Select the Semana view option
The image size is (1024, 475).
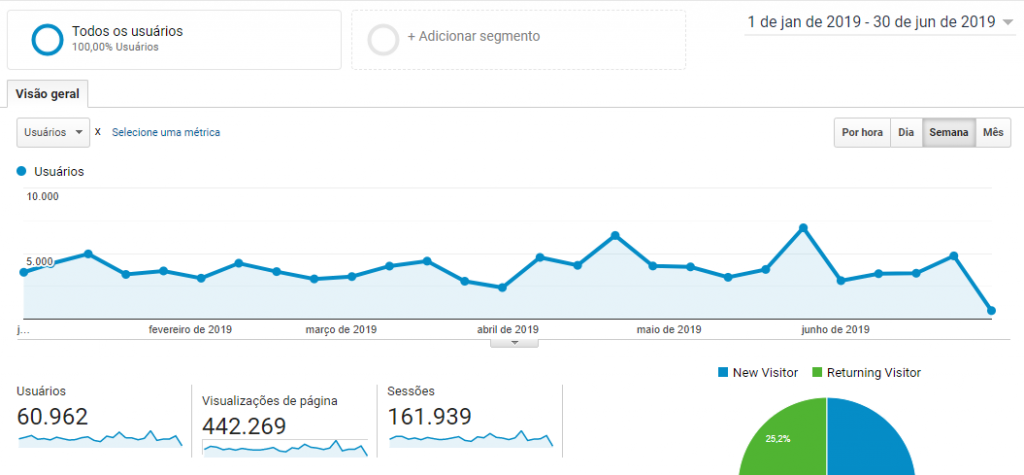948,133
